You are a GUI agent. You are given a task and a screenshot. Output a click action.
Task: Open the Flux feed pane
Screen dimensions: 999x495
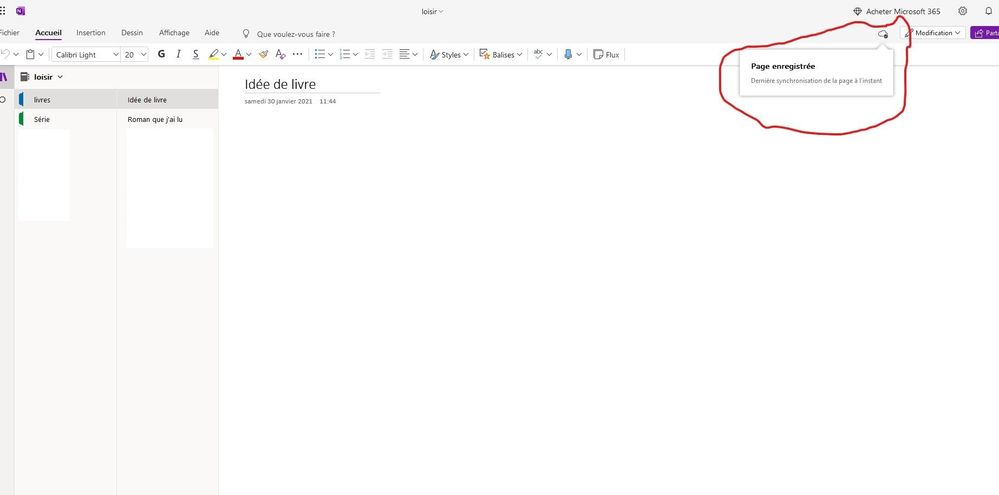click(x=606, y=55)
